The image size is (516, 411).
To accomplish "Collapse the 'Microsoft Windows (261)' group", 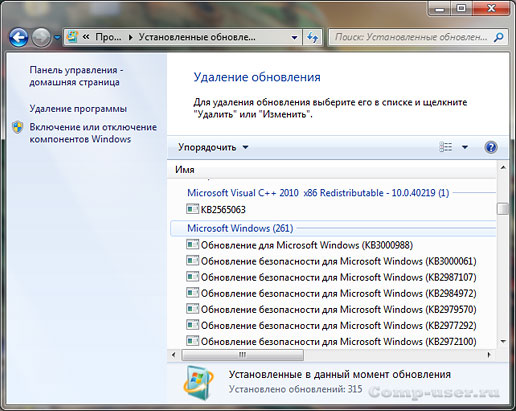I will [240, 228].
